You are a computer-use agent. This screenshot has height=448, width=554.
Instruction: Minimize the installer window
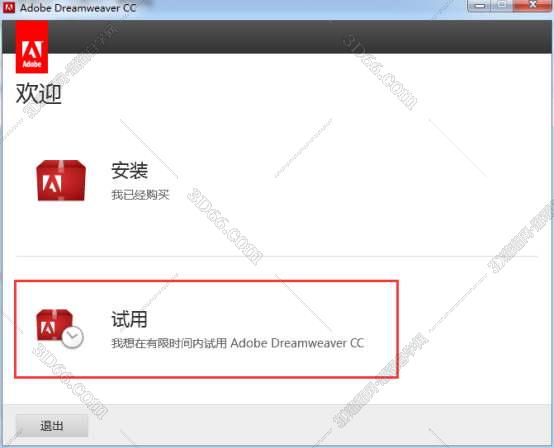480,5
